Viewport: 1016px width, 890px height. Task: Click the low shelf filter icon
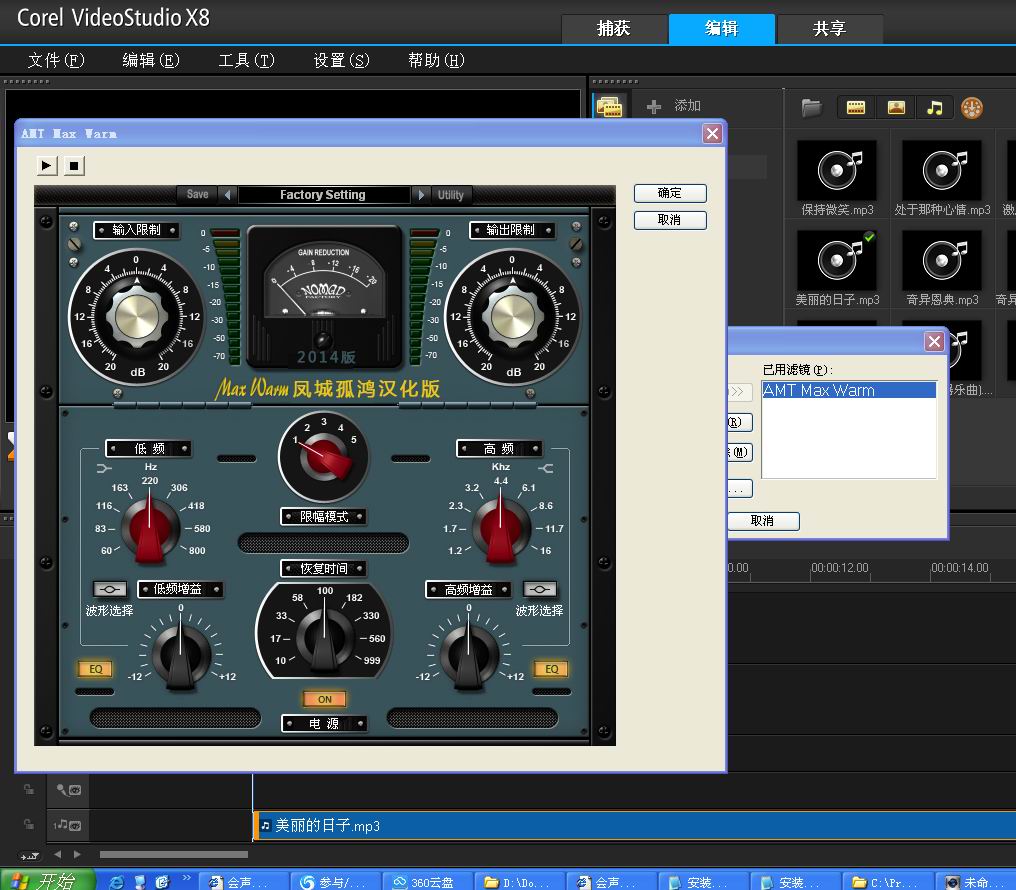pyautogui.click(x=104, y=468)
